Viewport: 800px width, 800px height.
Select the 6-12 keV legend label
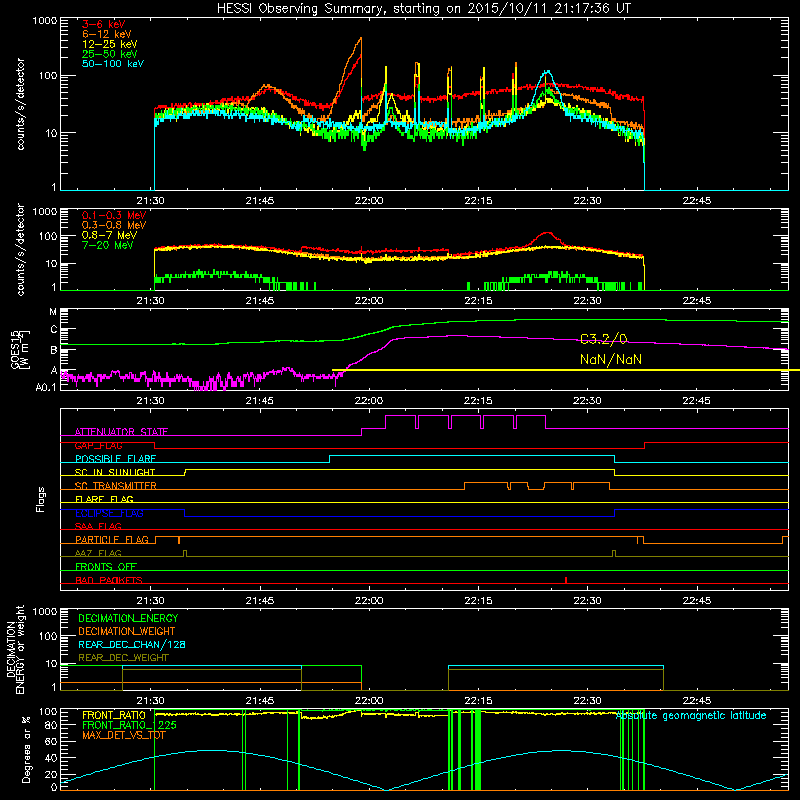pyautogui.click(x=107, y=34)
